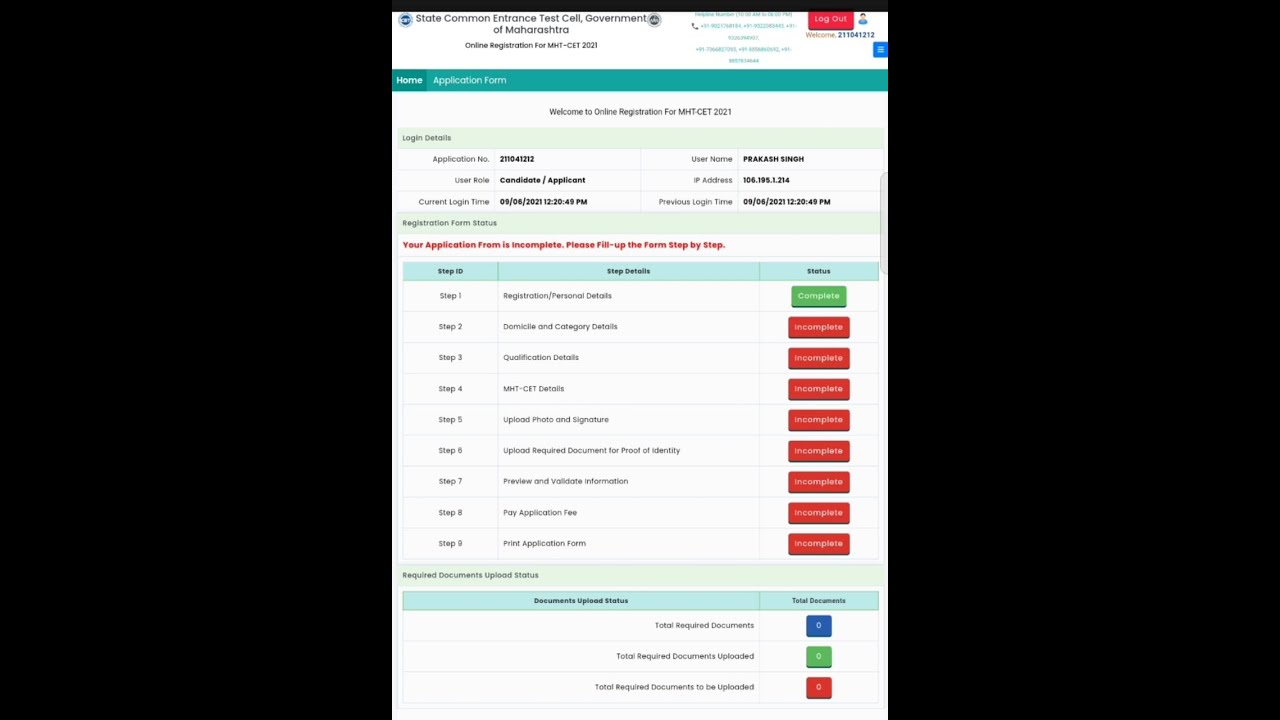Viewport: 1280px width, 720px height.
Task: Select application number 211041212
Action: click(x=517, y=159)
